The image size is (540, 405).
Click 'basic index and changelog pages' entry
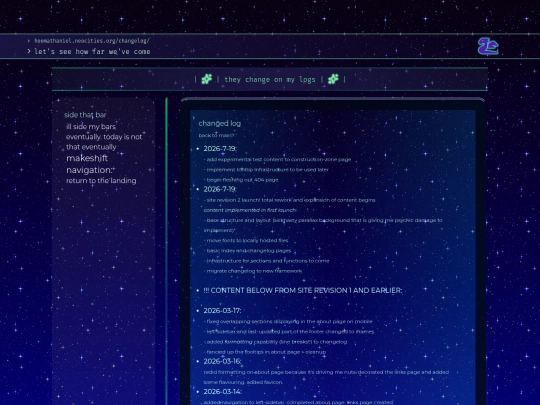(x=247, y=251)
